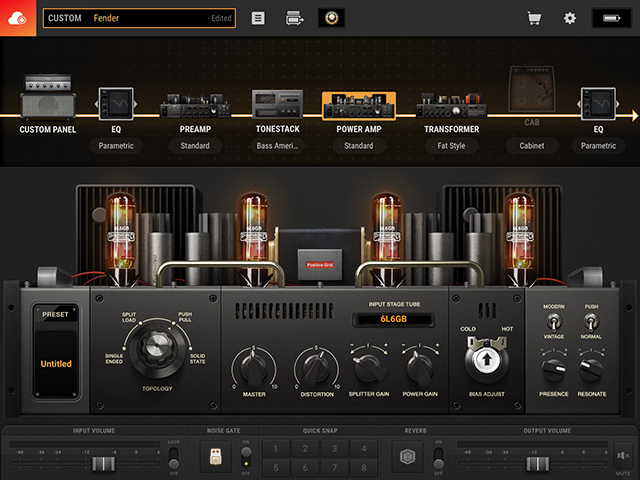Flip the Push/Normal toggle switch
Image resolution: width=640 pixels, height=480 pixels.
click(591, 322)
